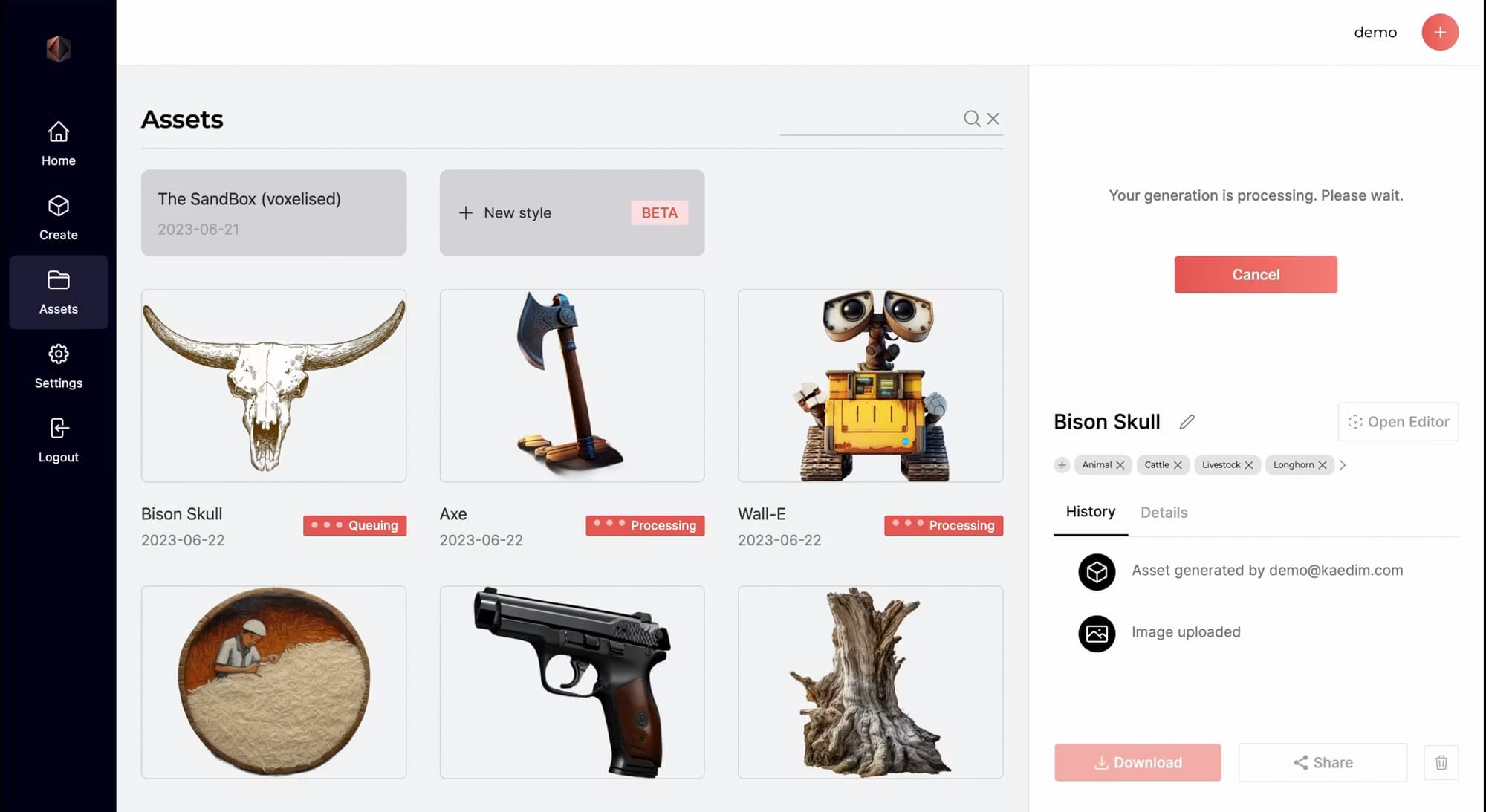Delete asset using the trash icon
Image resolution: width=1486 pixels, height=812 pixels.
point(1441,762)
